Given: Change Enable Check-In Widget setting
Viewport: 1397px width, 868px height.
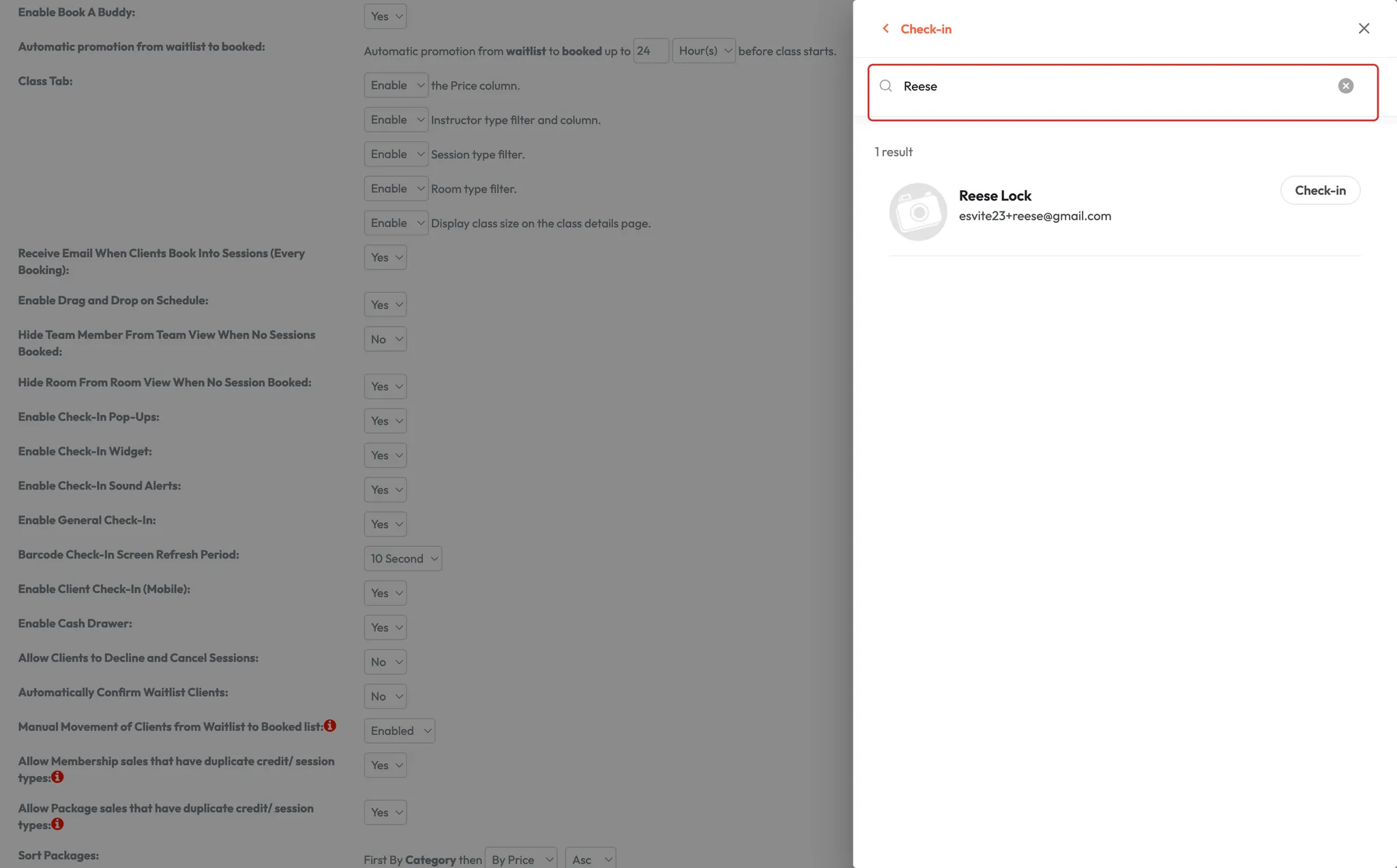Looking at the screenshot, I should [385, 455].
